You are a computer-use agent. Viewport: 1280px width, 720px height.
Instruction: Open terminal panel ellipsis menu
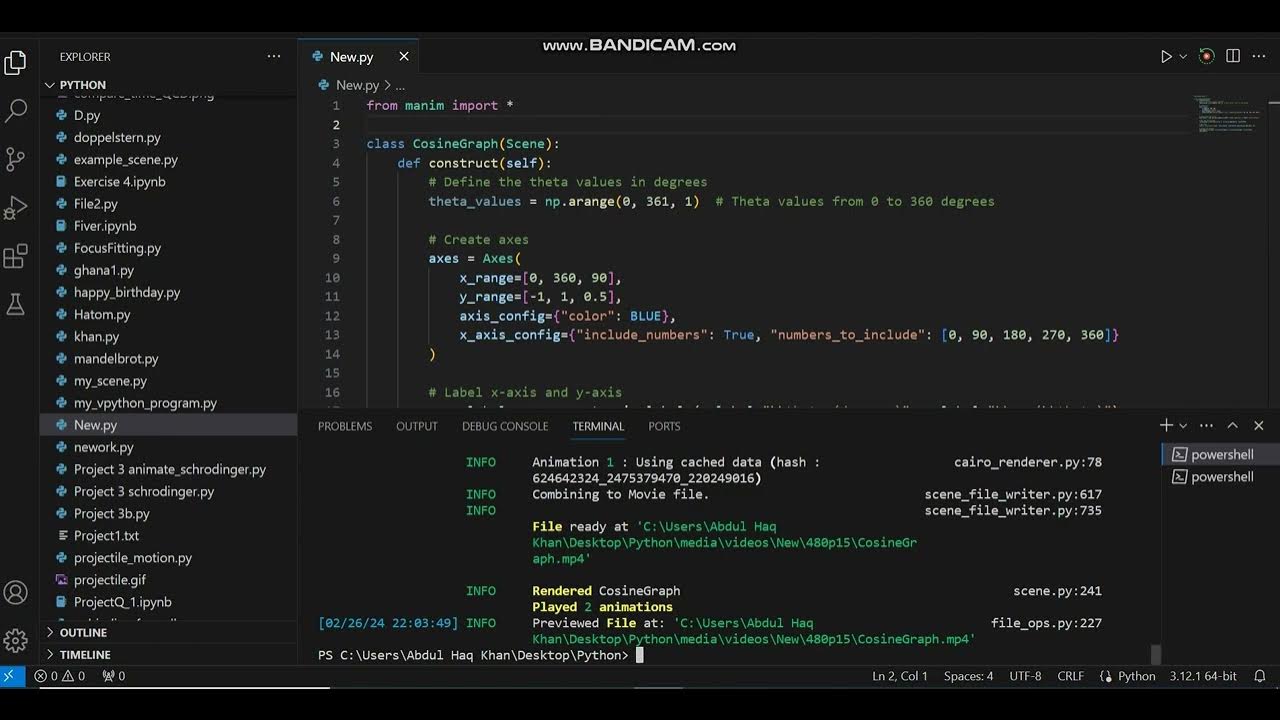tap(1206, 426)
